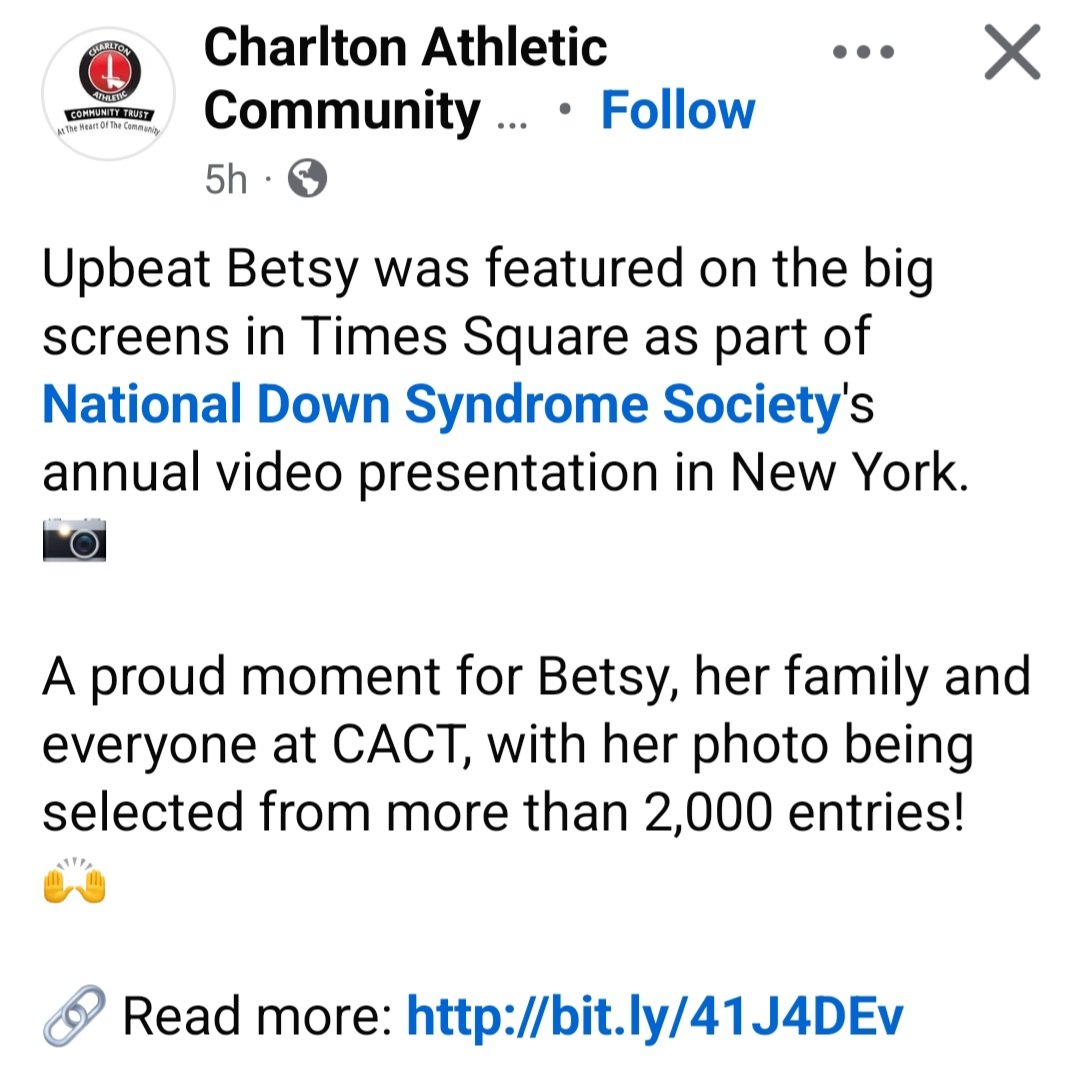The height and width of the screenshot is (1077, 1077).
Task: Open the Charlton Athletic Community Trust profile picture
Action: (109, 93)
